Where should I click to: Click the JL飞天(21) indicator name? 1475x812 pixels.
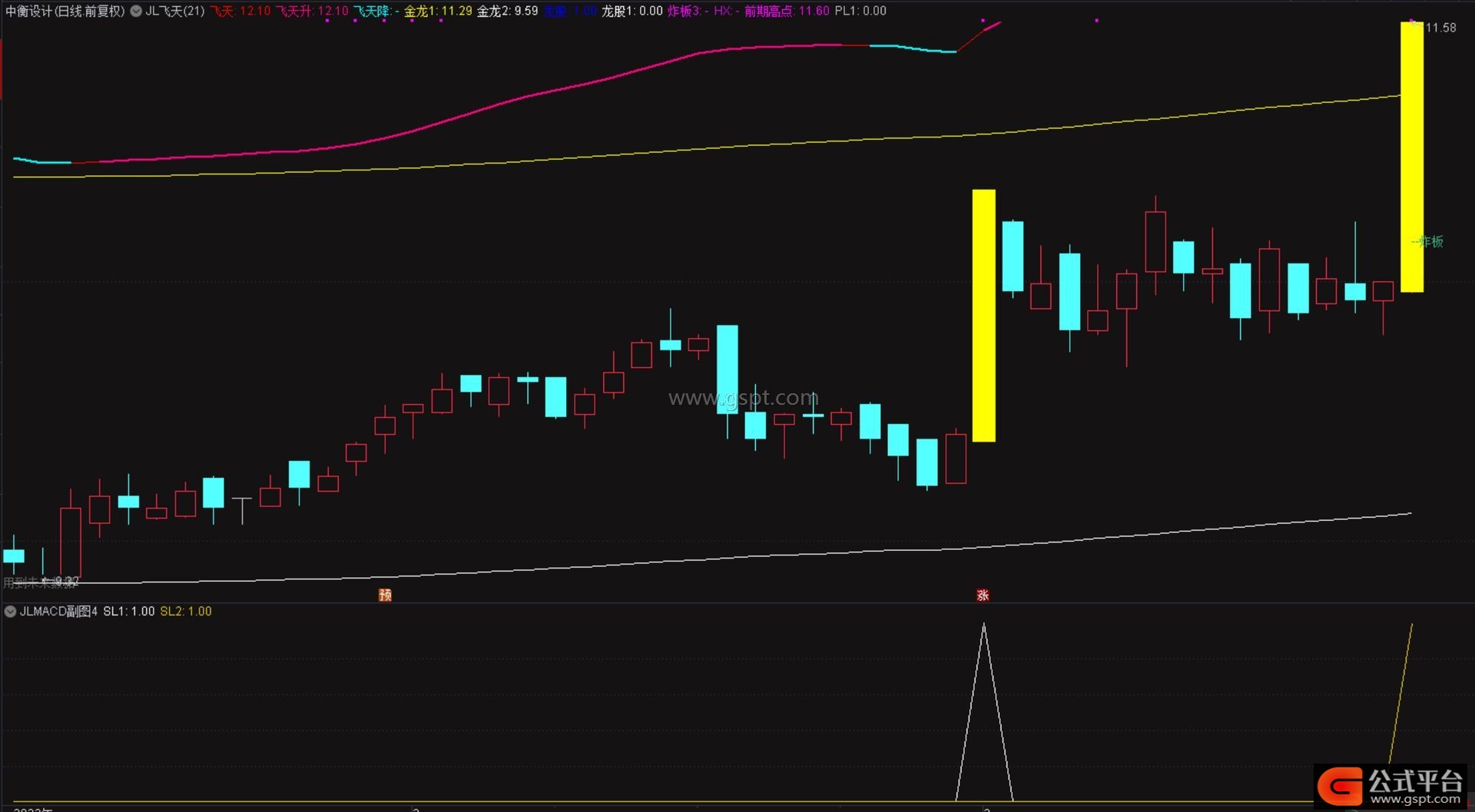(175, 11)
